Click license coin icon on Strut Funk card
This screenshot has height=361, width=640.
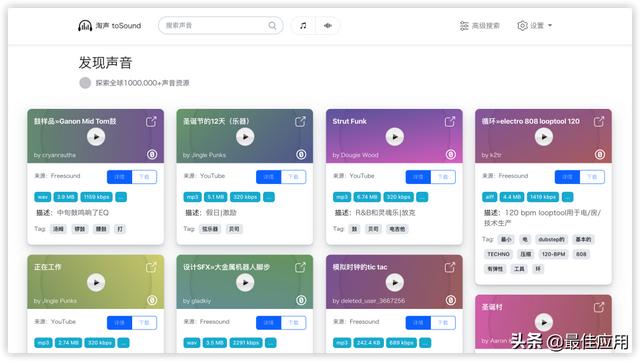click(x=451, y=154)
